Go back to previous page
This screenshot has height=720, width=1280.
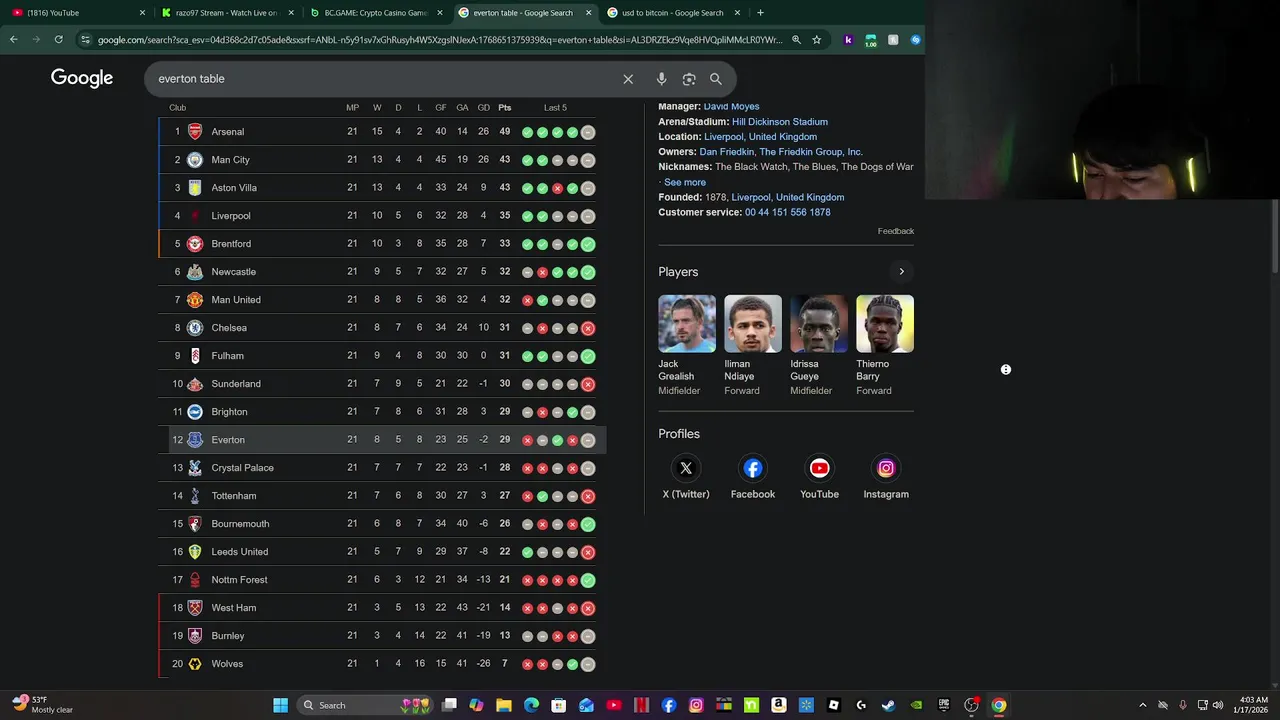13,39
